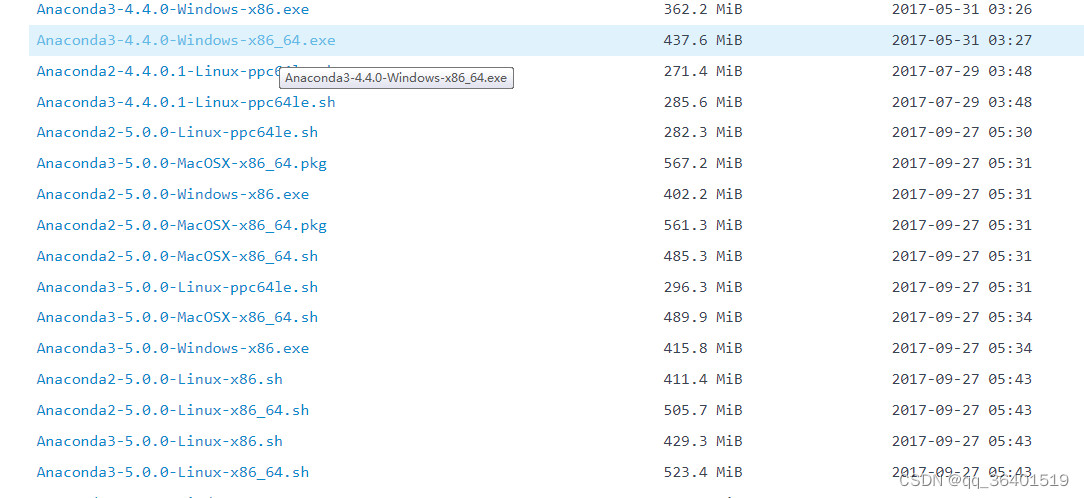Click the size value 523.4 MiB

point(702,472)
